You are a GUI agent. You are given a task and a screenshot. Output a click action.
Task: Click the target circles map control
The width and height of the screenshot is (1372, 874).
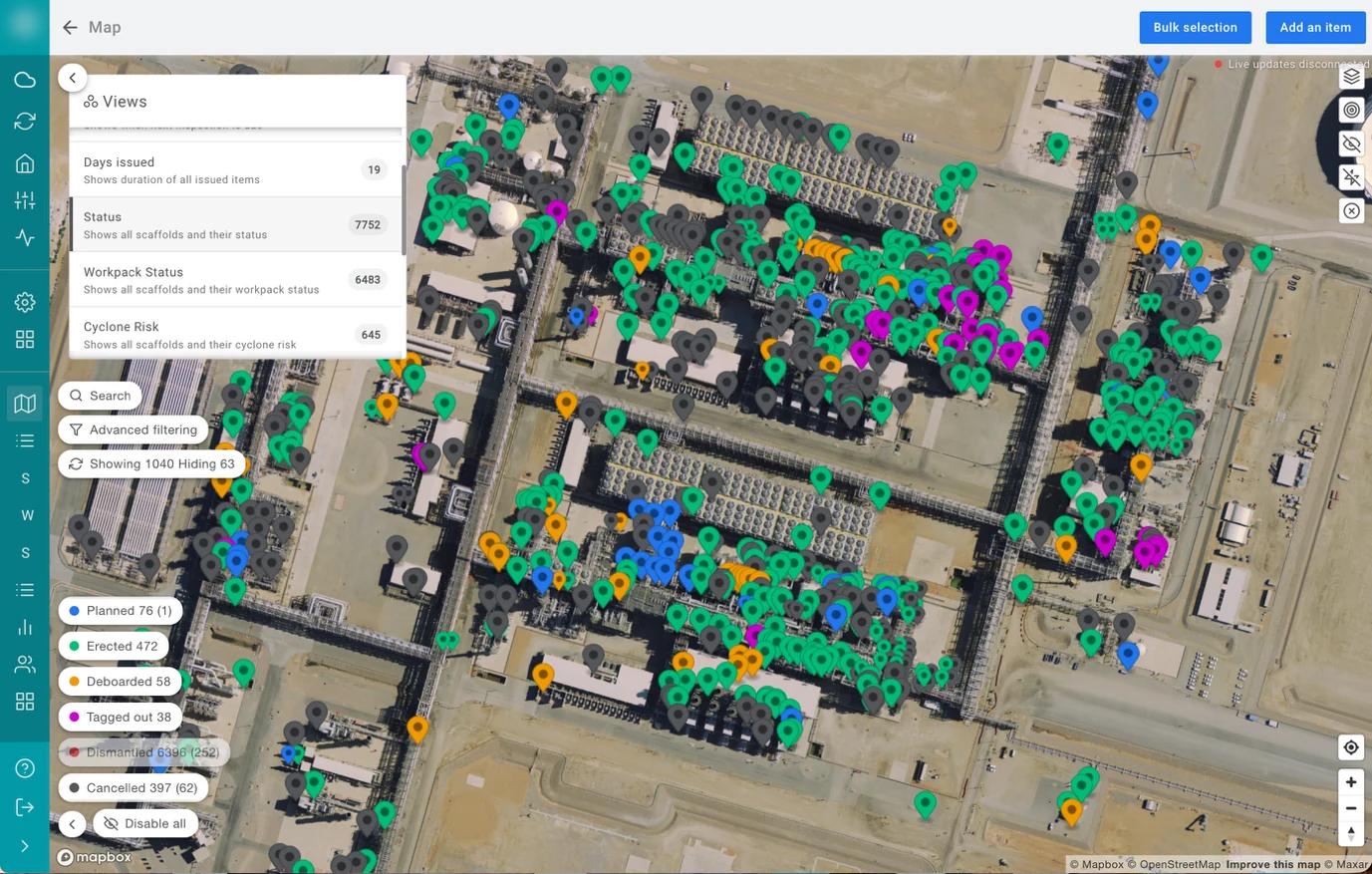[x=1351, y=111]
